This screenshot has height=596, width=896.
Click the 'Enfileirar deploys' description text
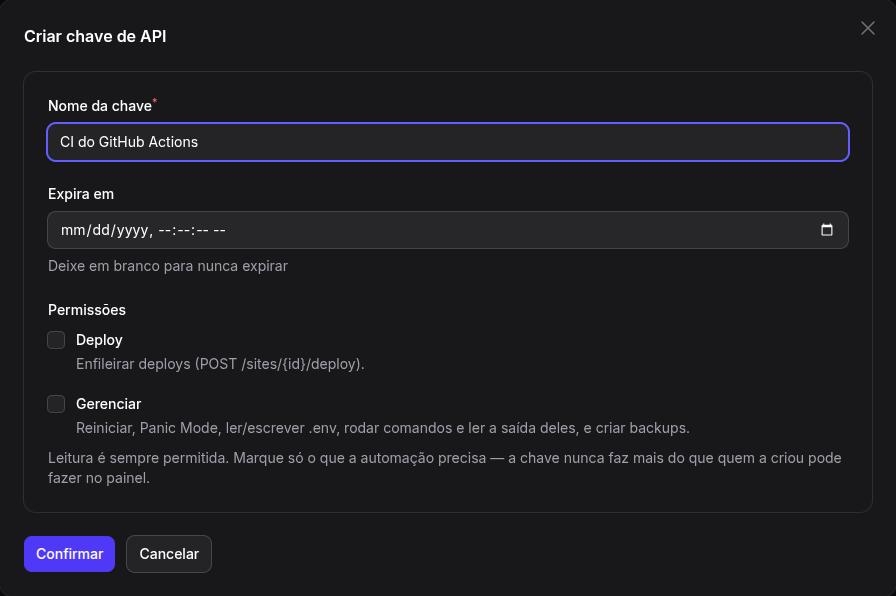coord(220,364)
